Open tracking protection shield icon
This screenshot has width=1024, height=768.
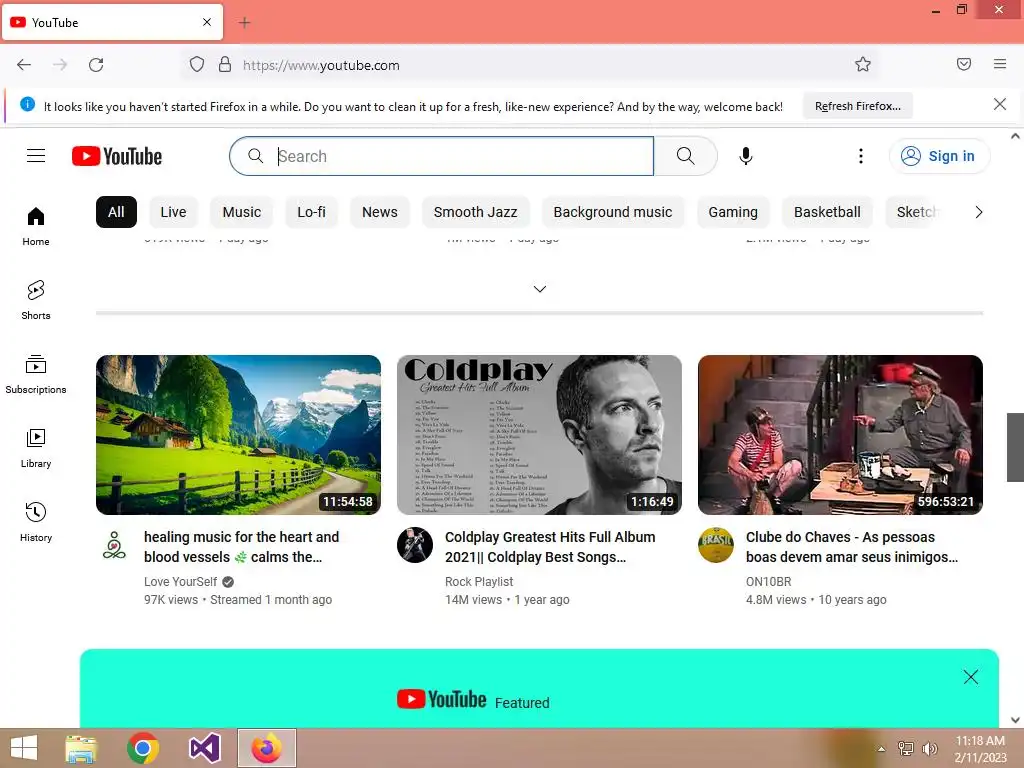tap(197, 64)
